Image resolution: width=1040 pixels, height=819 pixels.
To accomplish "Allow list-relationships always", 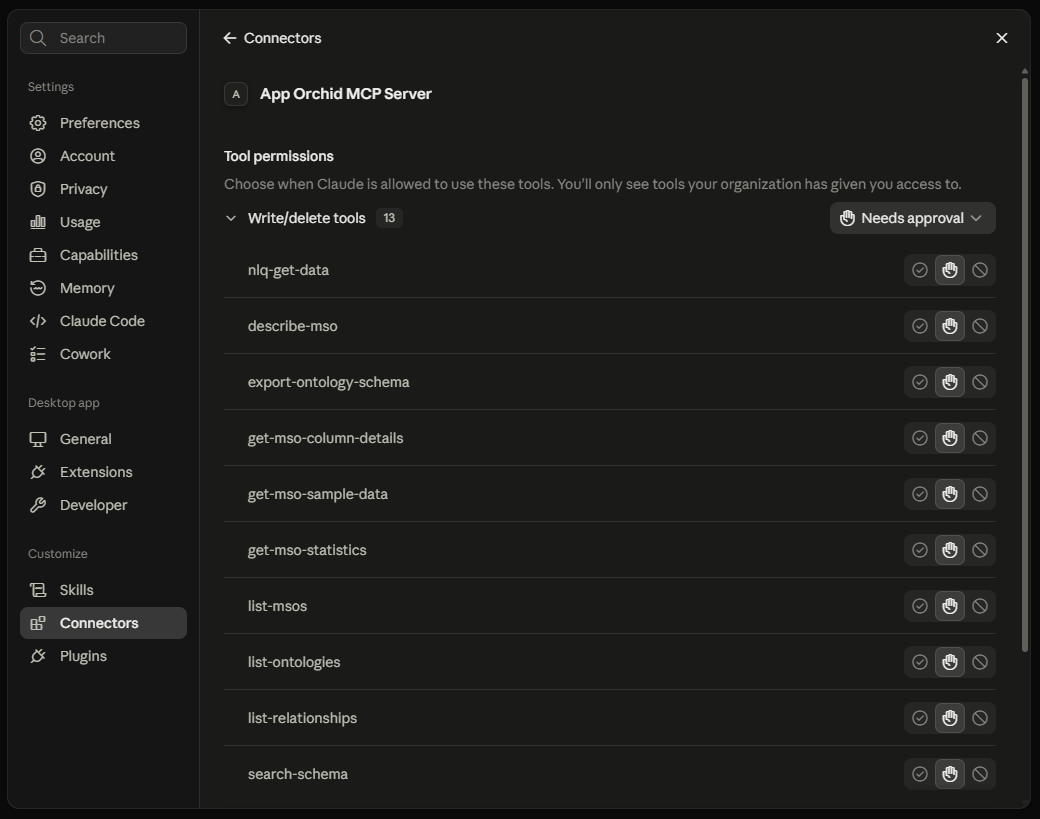I will coord(919,718).
